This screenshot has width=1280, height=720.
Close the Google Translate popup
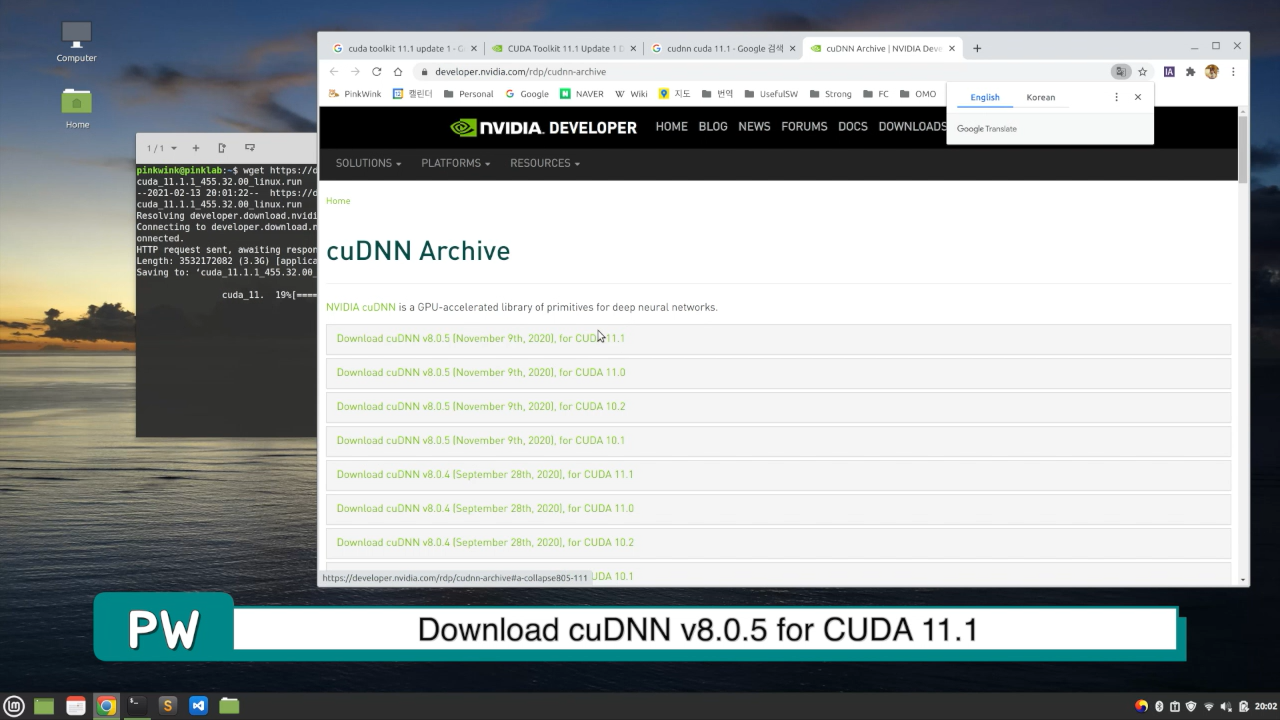pos(1138,97)
